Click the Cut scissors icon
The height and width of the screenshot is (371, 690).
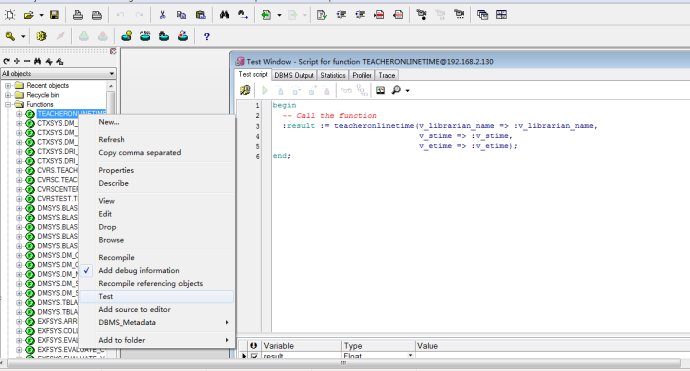[162, 15]
